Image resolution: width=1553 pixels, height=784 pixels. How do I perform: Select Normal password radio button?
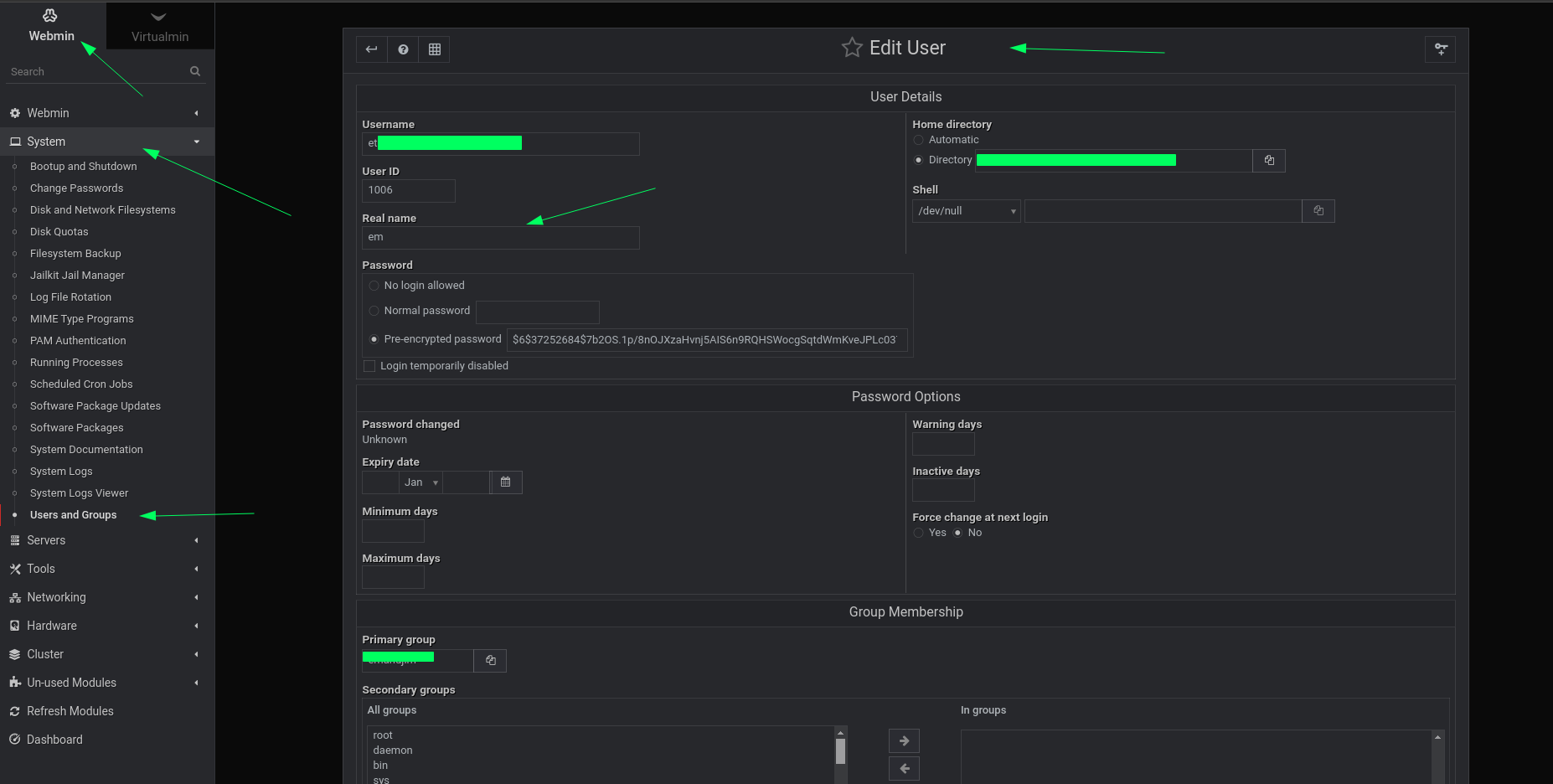coord(374,311)
